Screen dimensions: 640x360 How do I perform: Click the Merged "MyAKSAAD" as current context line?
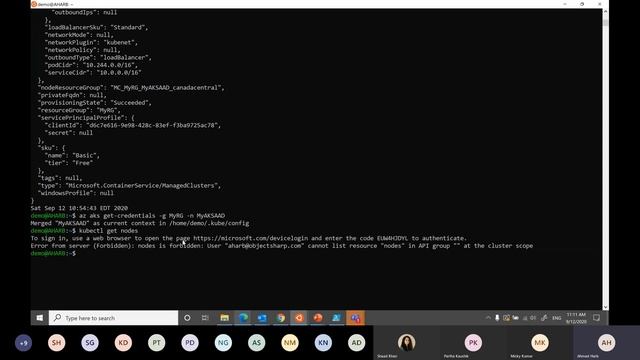click(x=140, y=223)
